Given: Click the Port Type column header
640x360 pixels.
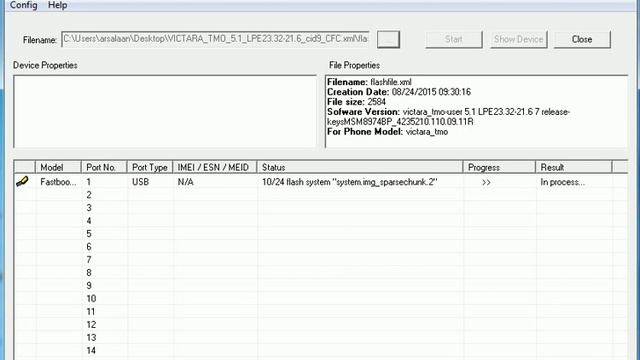Looking at the screenshot, I should tap(150, 167).
